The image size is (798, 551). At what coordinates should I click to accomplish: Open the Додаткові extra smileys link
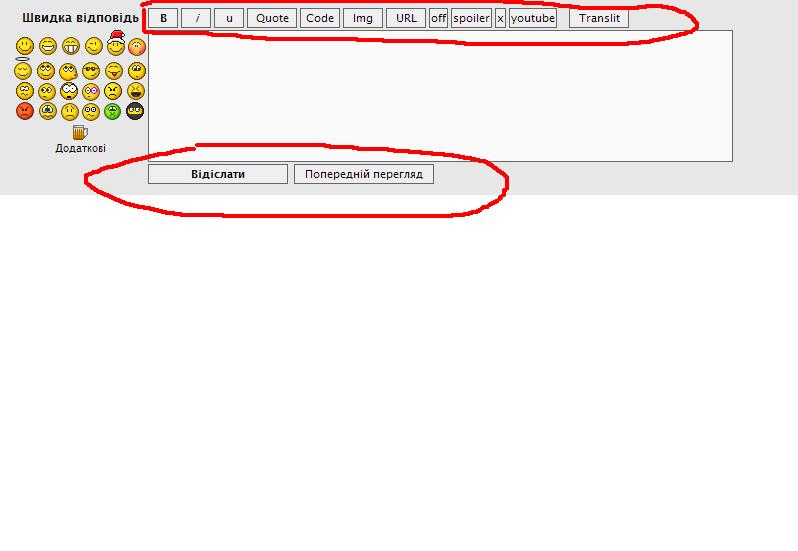pos(80,148)
